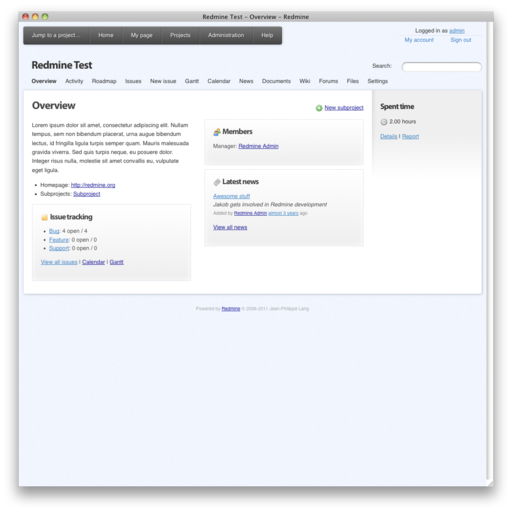This screenshot has width=512, height=512.
Task: Open the http://redmine.org homepage link
Action: click(x=93, y=185)
